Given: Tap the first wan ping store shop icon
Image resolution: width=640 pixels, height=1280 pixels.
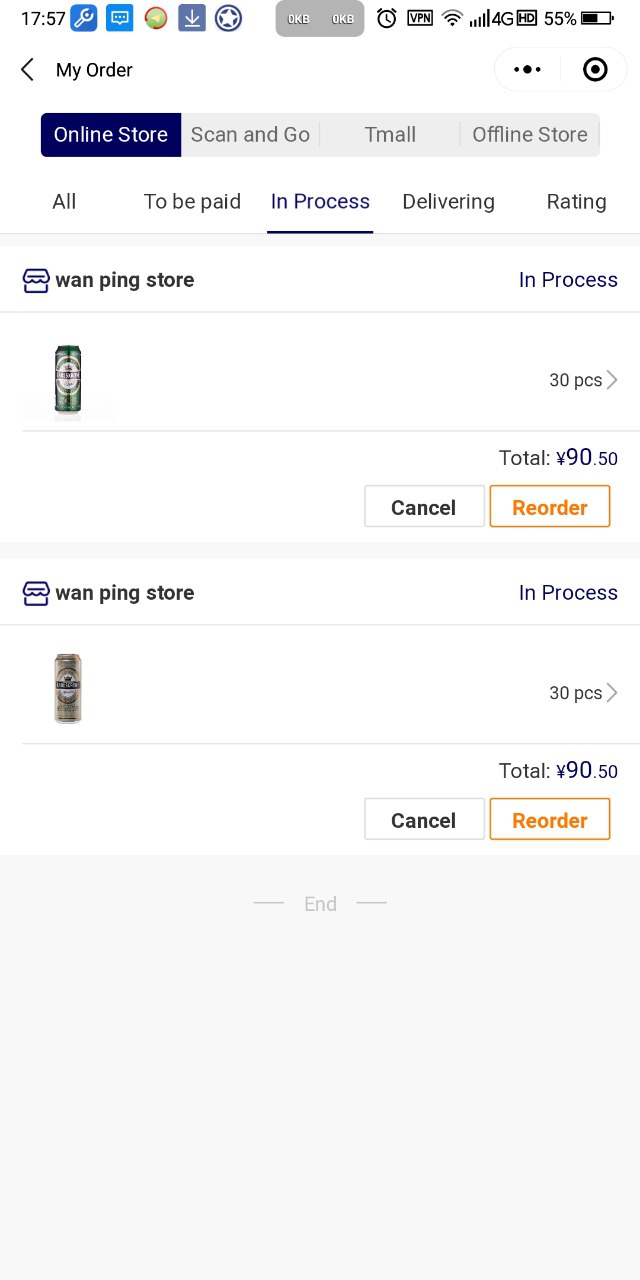Looking at the screenshot, I should [36, 280].
